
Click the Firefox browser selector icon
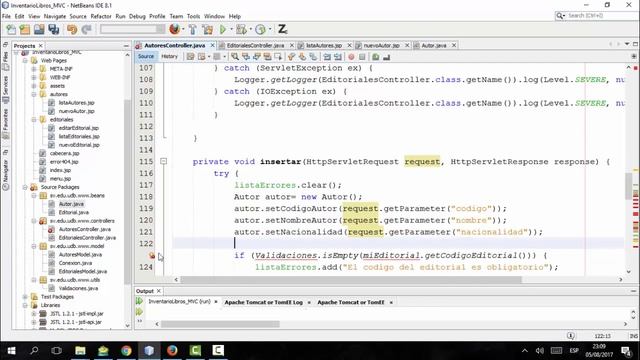pos(175,29)
